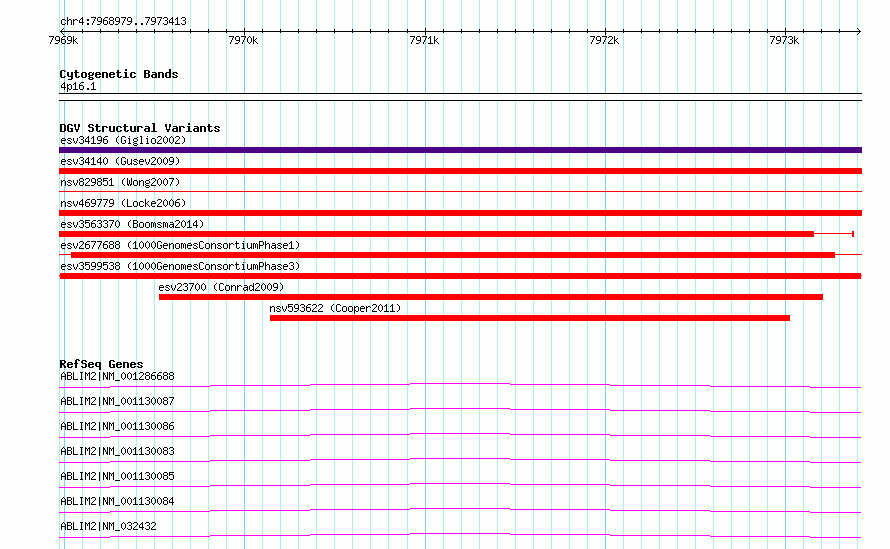Click the 7973k ruler position
890x549 pixels.
tap(784, 40)
